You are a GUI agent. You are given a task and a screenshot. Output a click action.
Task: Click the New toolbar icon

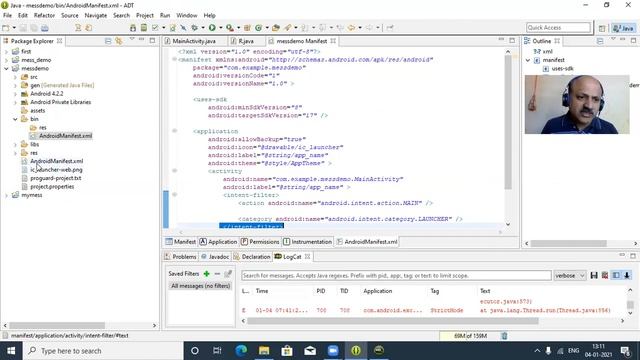[6, 28]
